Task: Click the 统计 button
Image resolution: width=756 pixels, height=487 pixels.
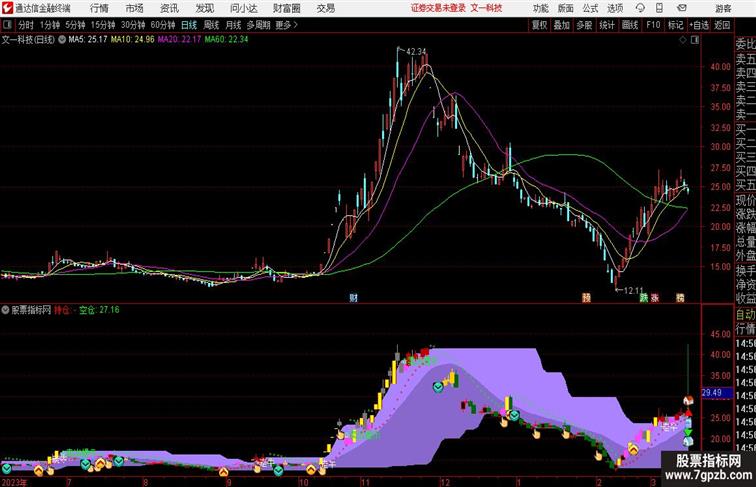Action: coord(607,25)
